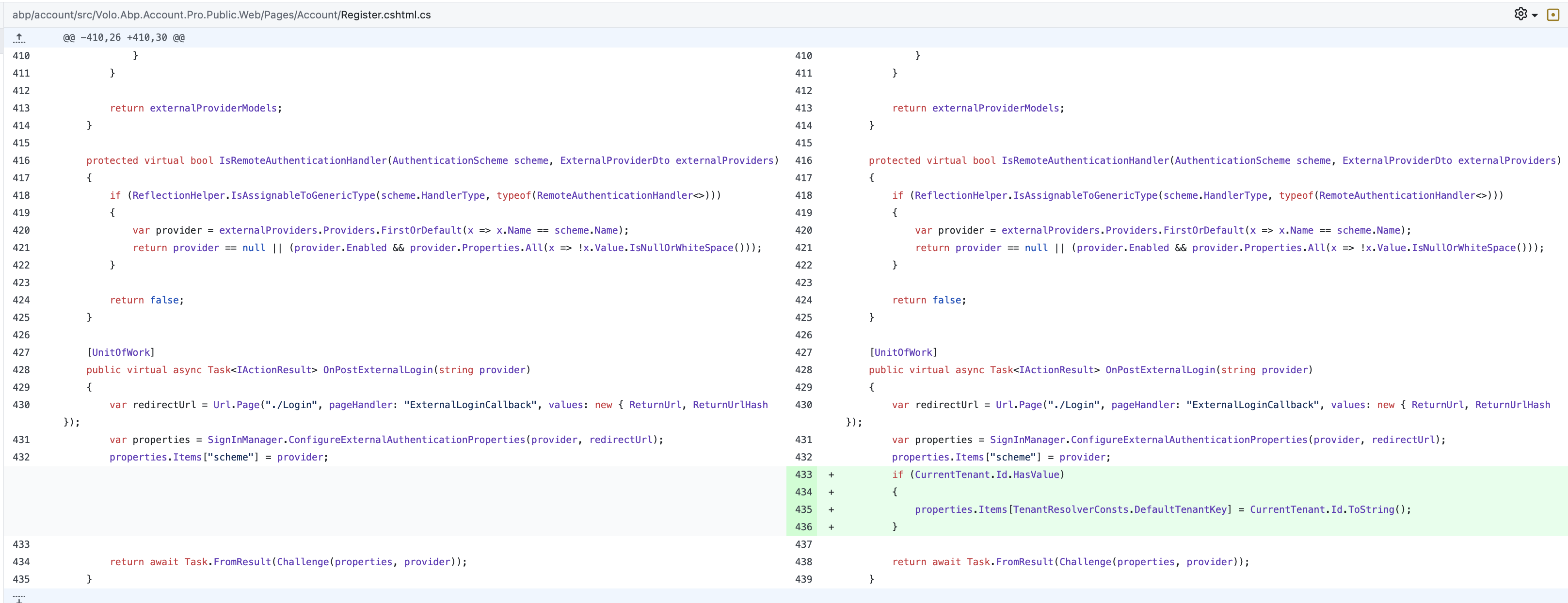
Task: Click OnPostExternalLogin in right pane line 428
Action: click(1160, 370)
